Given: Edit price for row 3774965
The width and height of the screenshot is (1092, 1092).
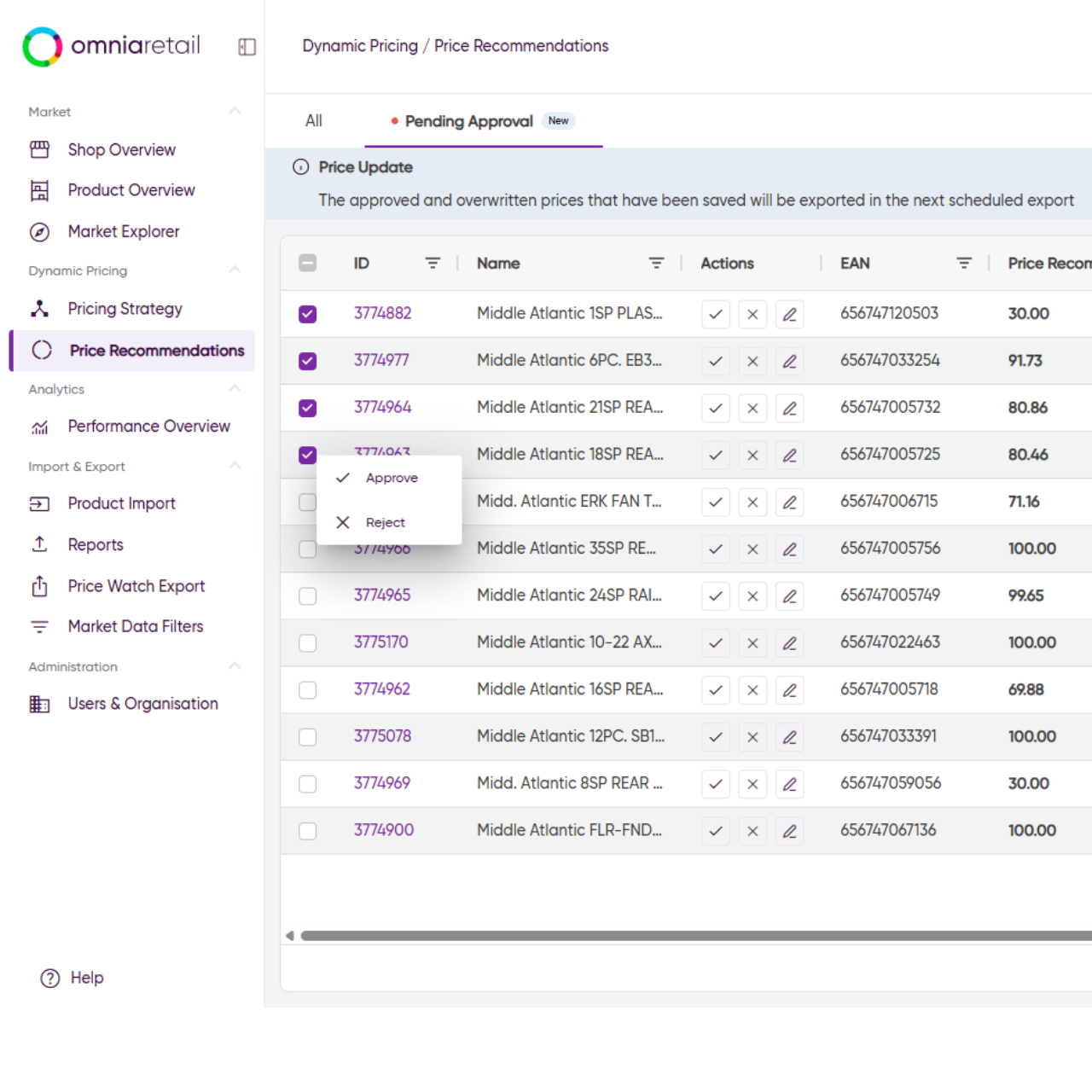Looking at the screenshot, I should coord(790,595).
